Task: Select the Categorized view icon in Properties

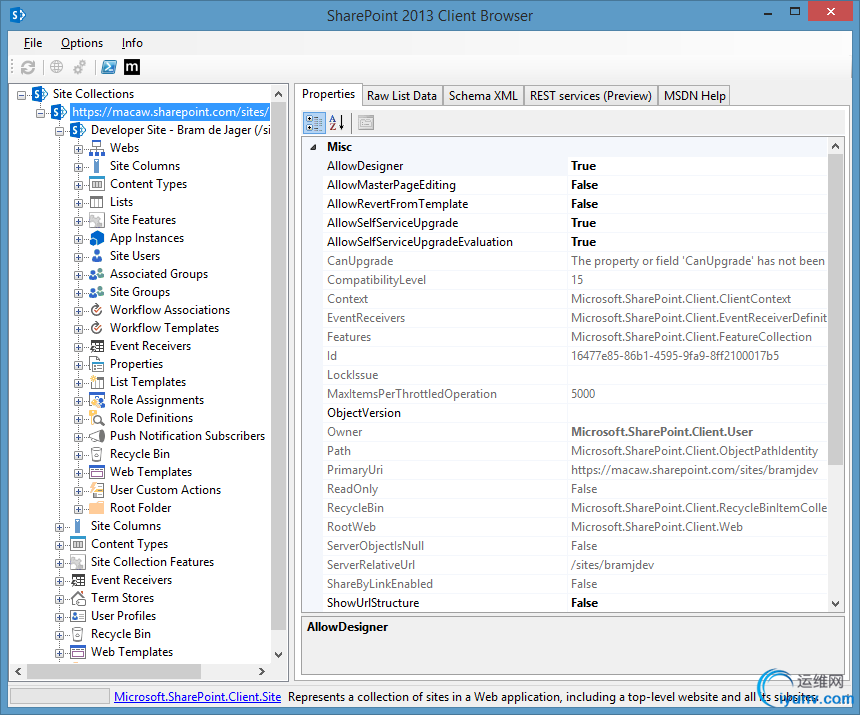Action: 314,123
